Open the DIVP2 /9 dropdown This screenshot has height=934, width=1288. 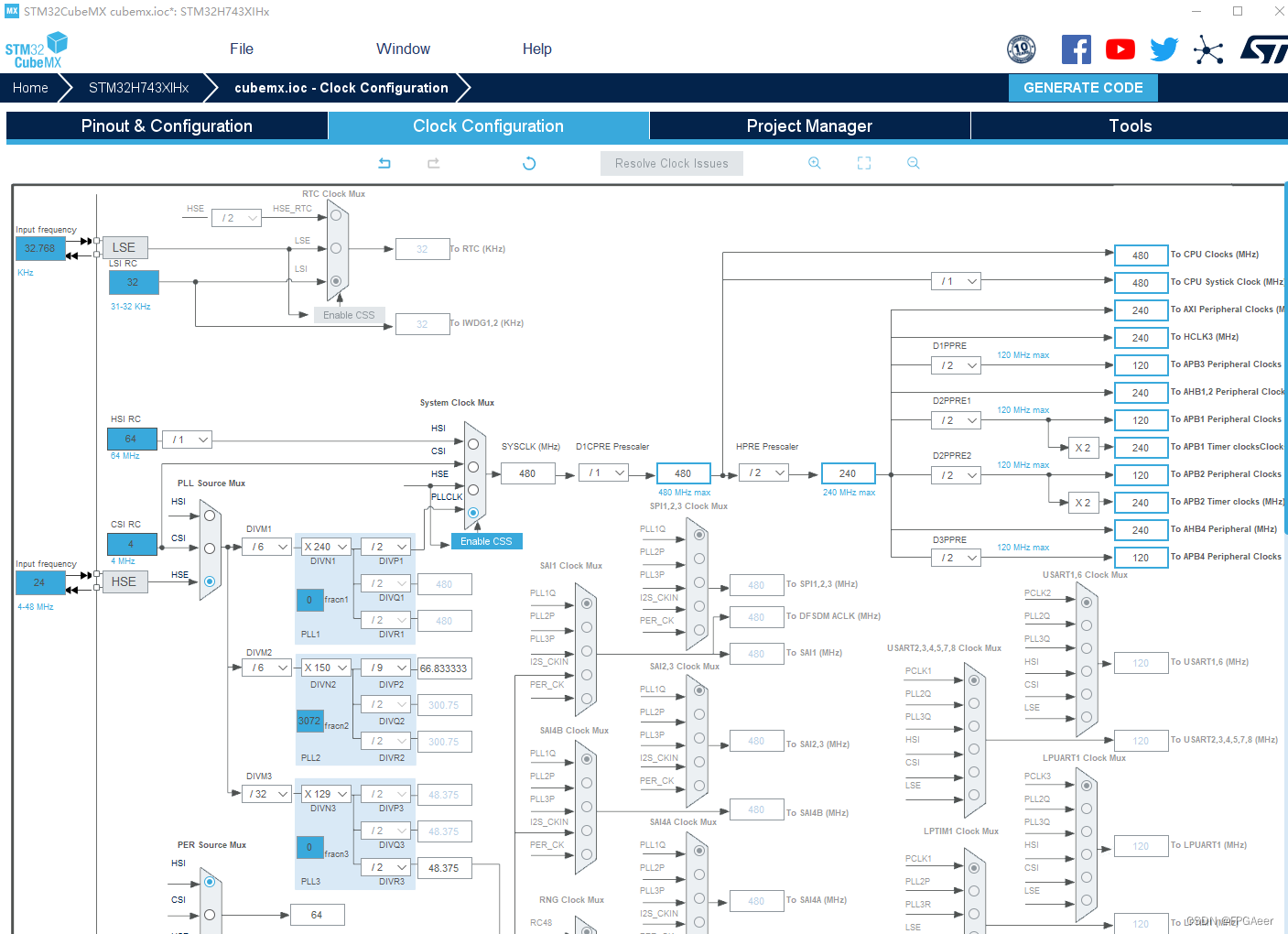click(385, 668)
